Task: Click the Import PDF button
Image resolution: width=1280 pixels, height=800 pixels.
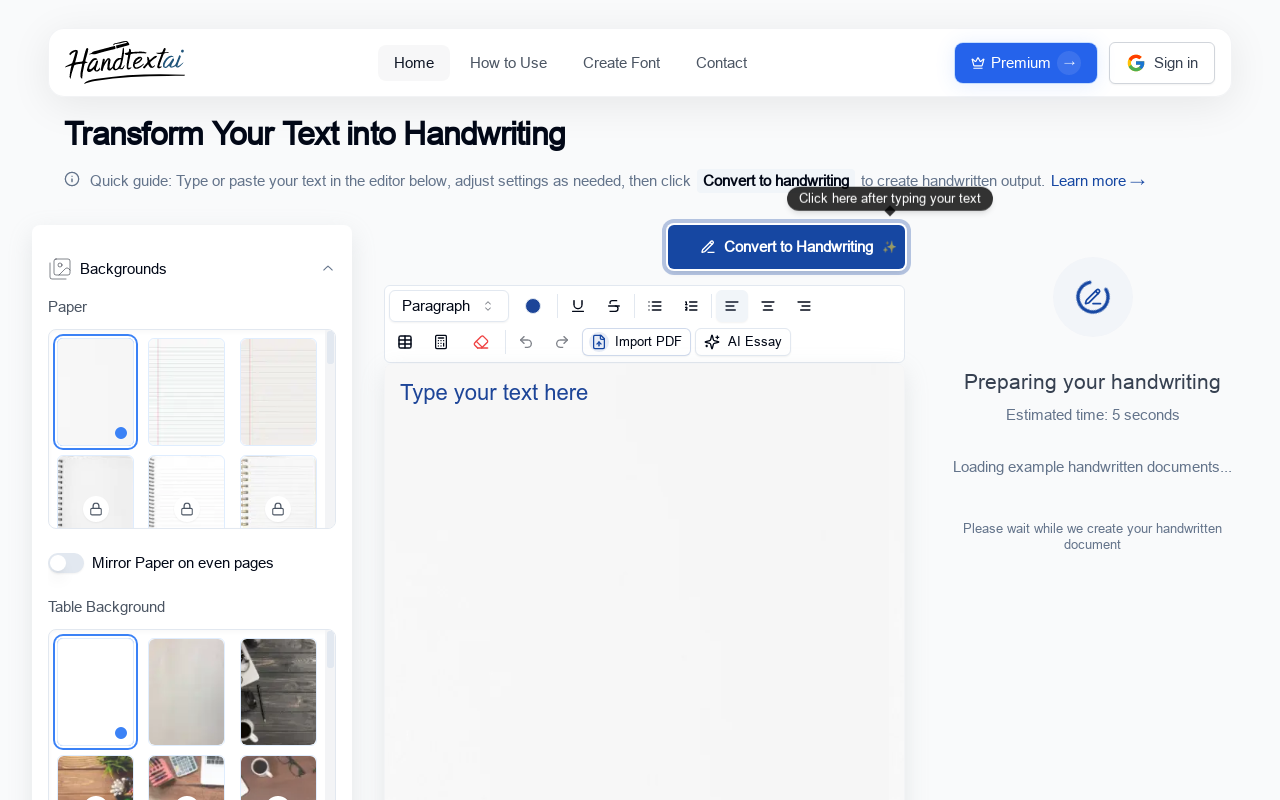Action: [636, 342]
